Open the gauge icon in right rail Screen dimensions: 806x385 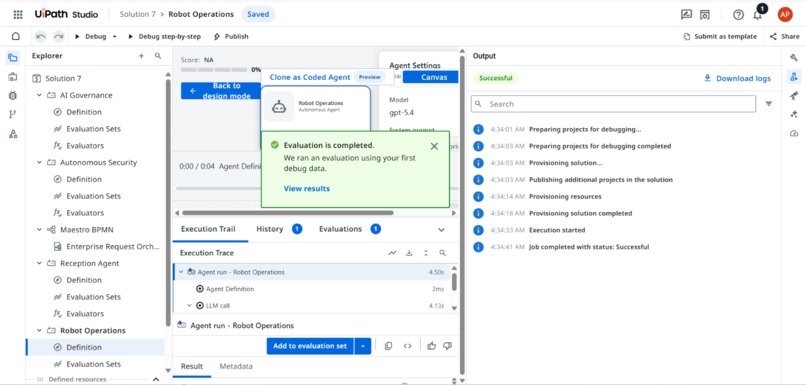click(794, 133)
